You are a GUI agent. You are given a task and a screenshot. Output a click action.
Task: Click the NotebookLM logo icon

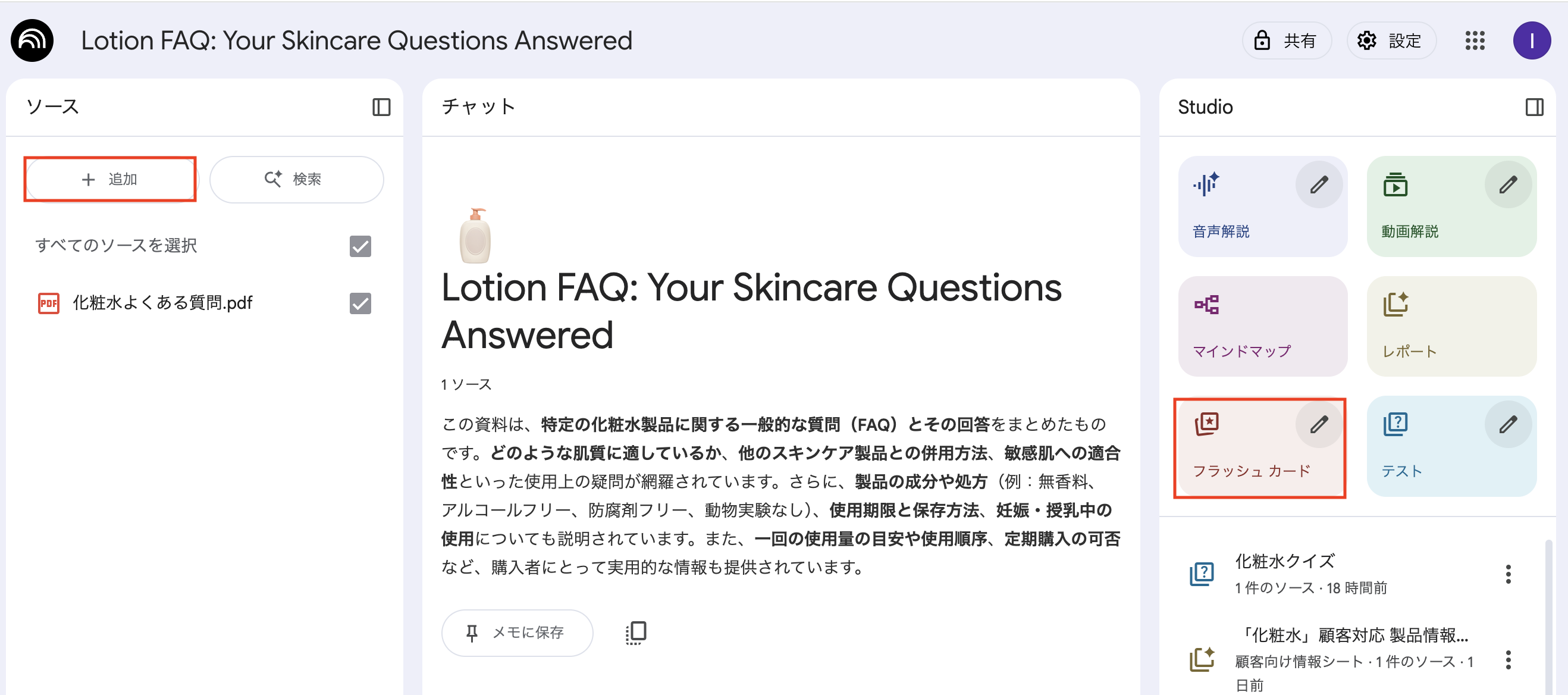pos(32,40)
